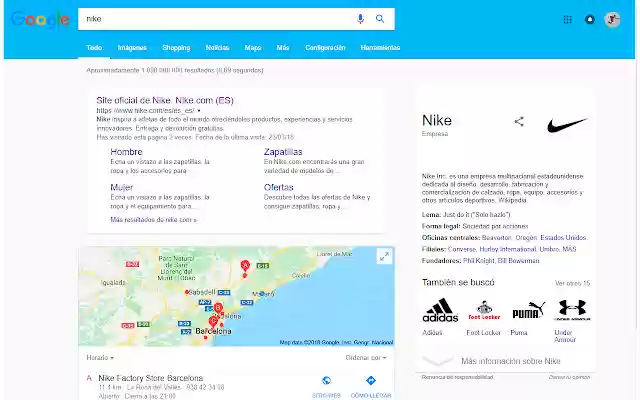Click Ver otros 15 link
This screenshot has height=400, width=640.
pos(572,283)
